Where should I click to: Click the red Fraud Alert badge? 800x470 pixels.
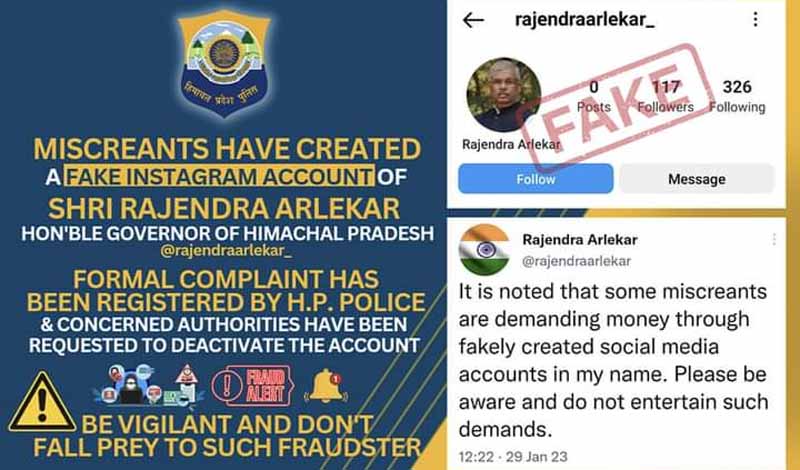pyautogui.click(x=253, y=386)
